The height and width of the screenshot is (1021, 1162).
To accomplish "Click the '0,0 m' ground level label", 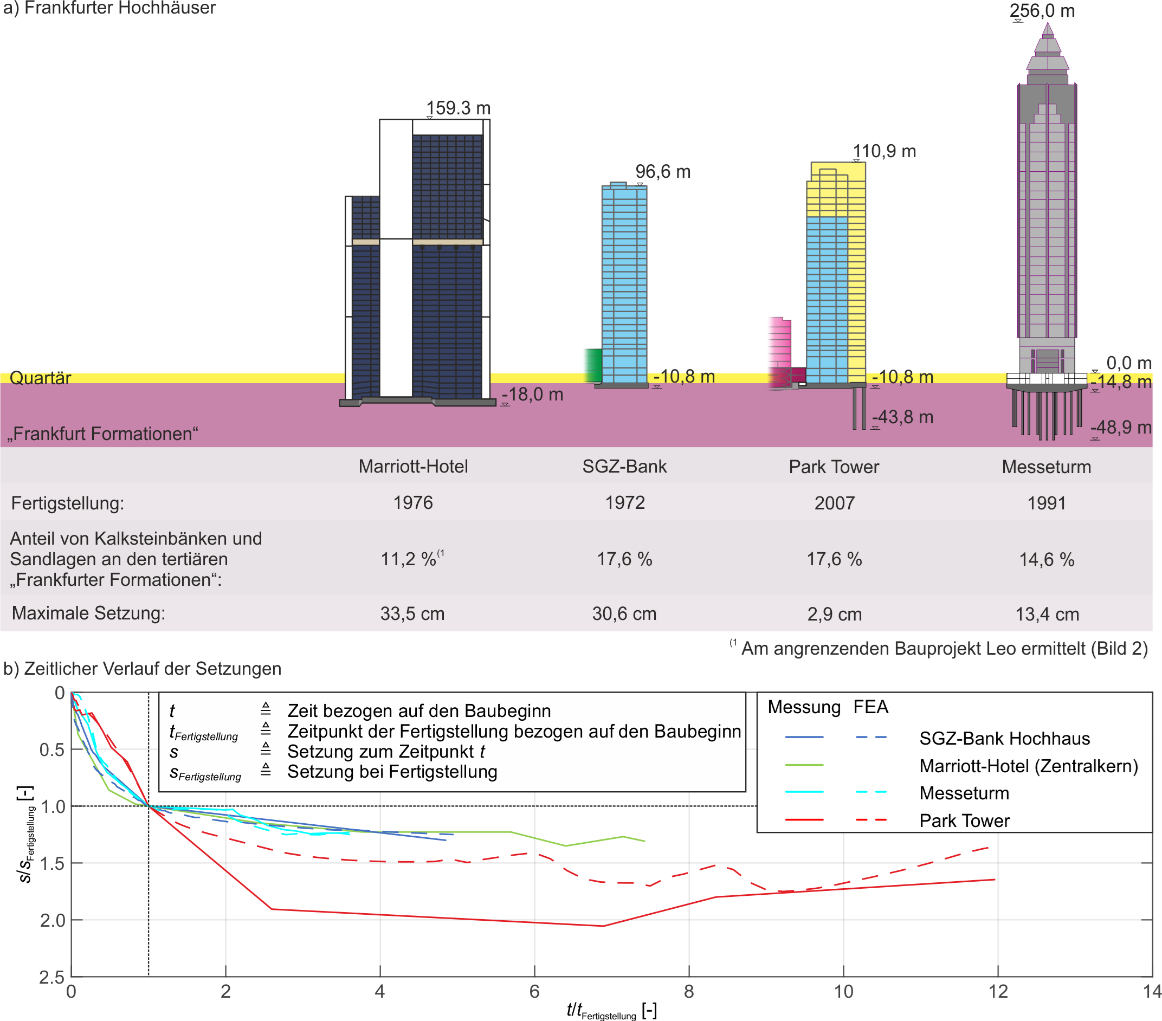I will click(1129, 363).
